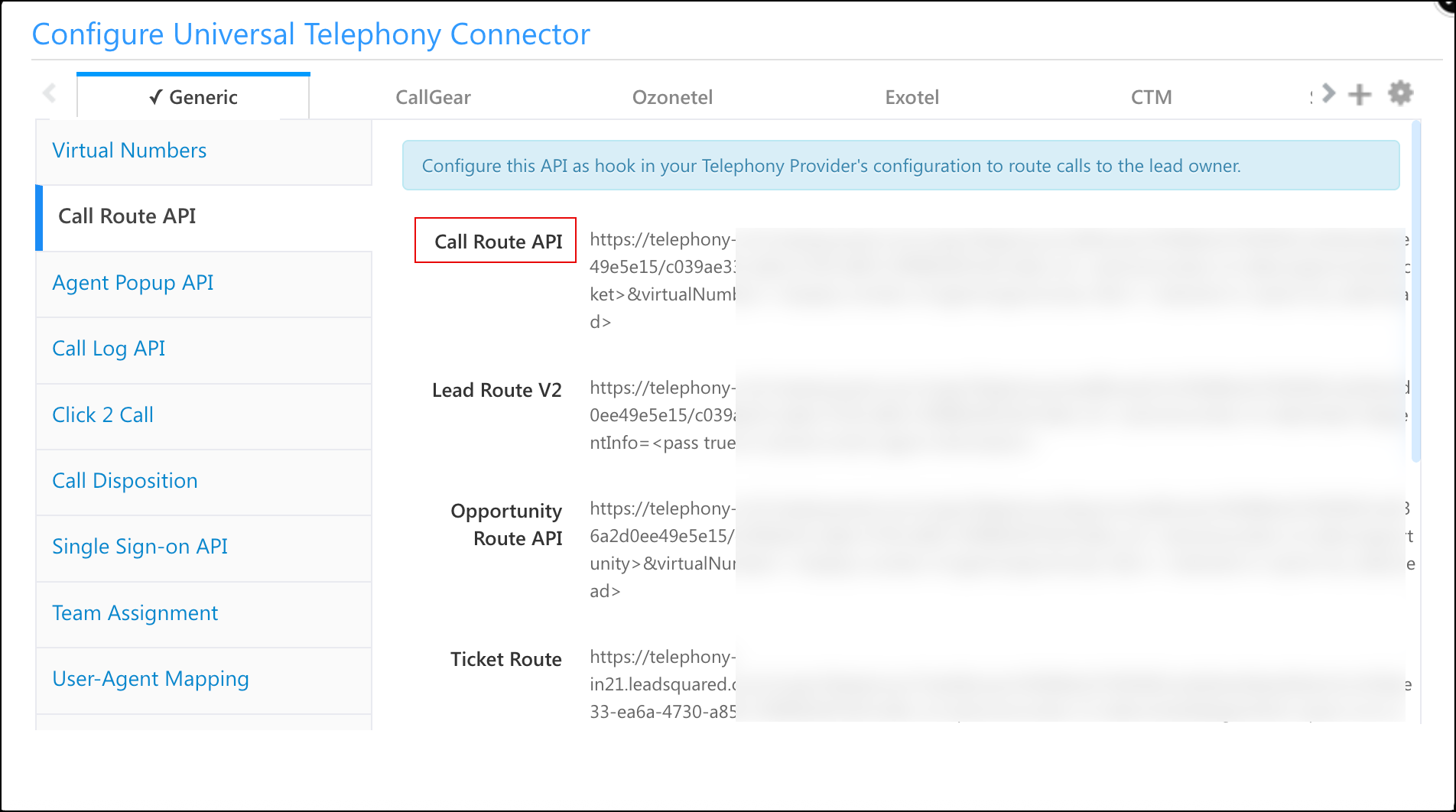The image size is (1456, 812).
Task: Open the Click 2 Call section
Action: coord(102,414)
